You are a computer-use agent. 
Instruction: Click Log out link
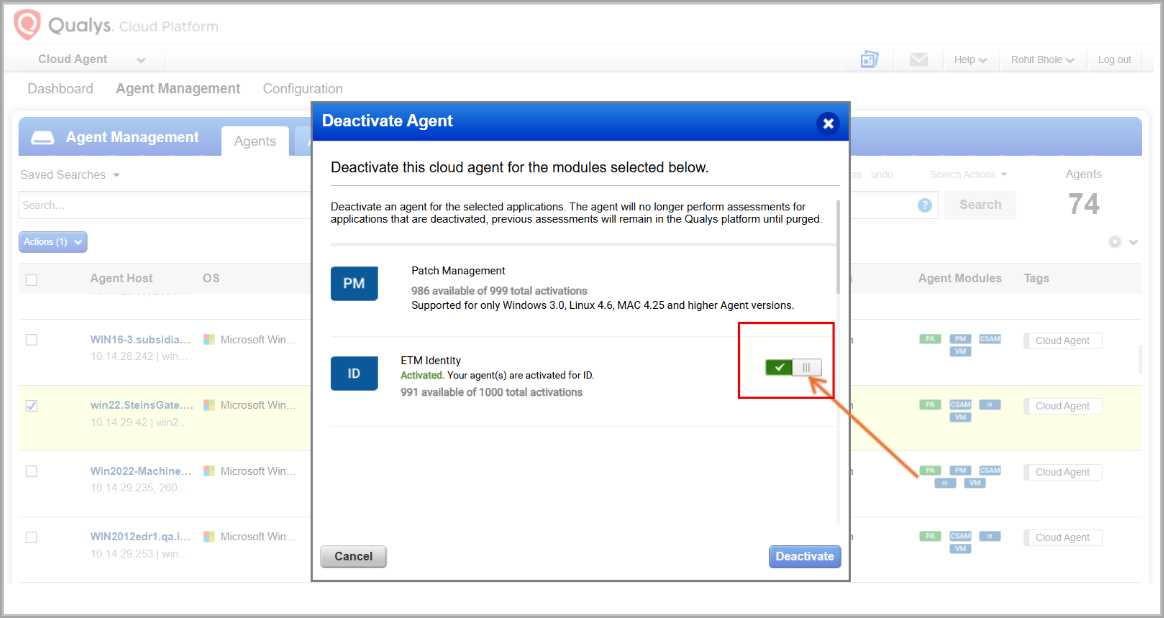point(1114,59)
